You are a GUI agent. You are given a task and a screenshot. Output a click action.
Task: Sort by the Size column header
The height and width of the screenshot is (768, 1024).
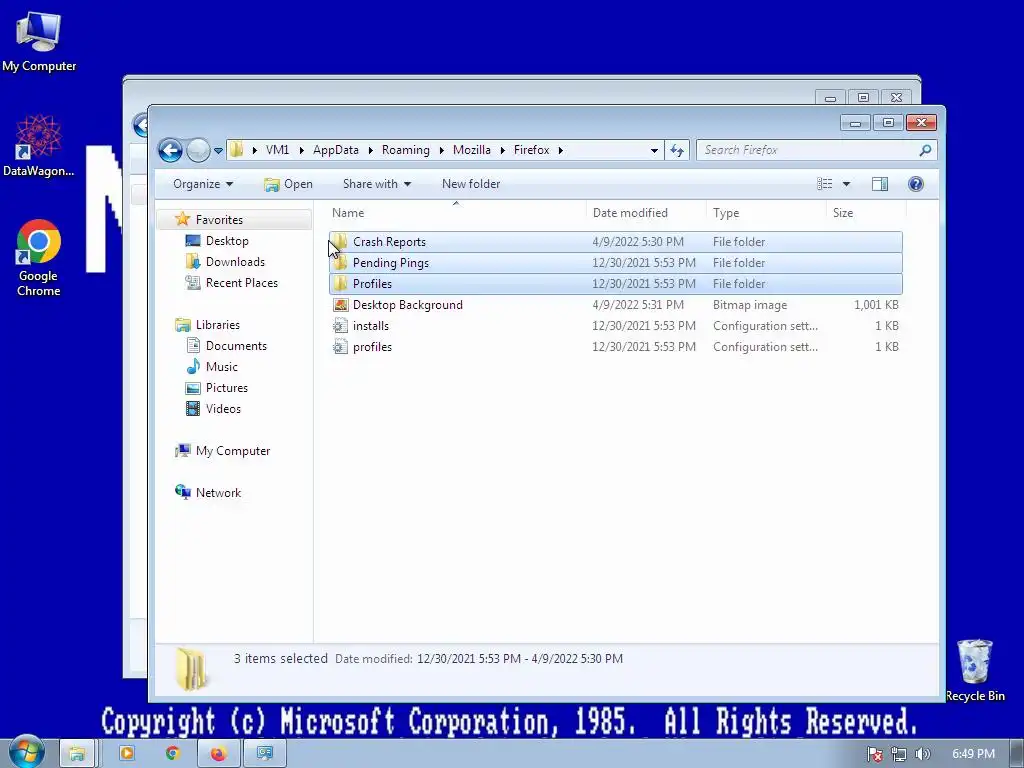[866, 213]
